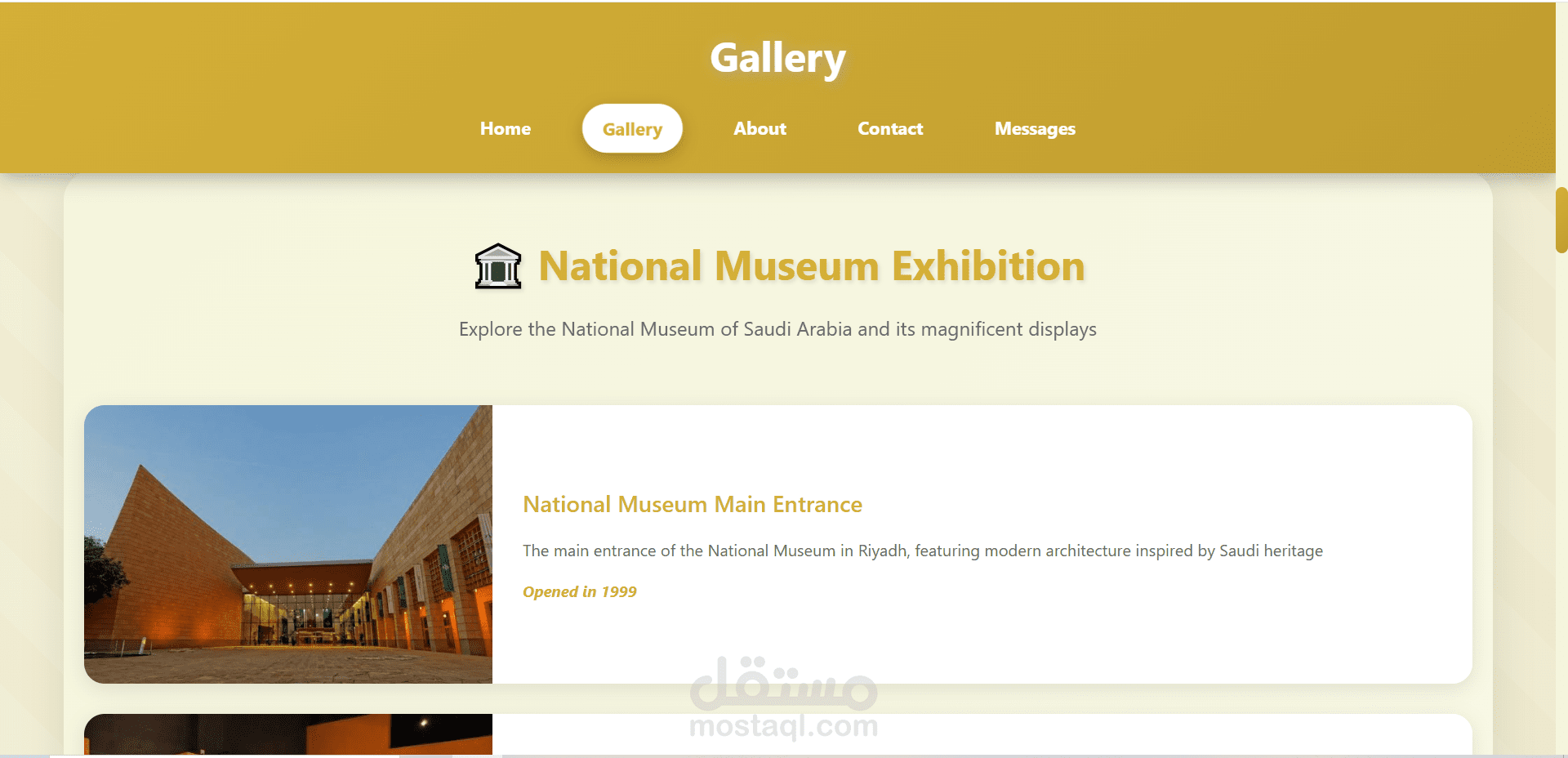
Task: Open the second exhibit photo thumbnail
Action: tap(288, 734)
